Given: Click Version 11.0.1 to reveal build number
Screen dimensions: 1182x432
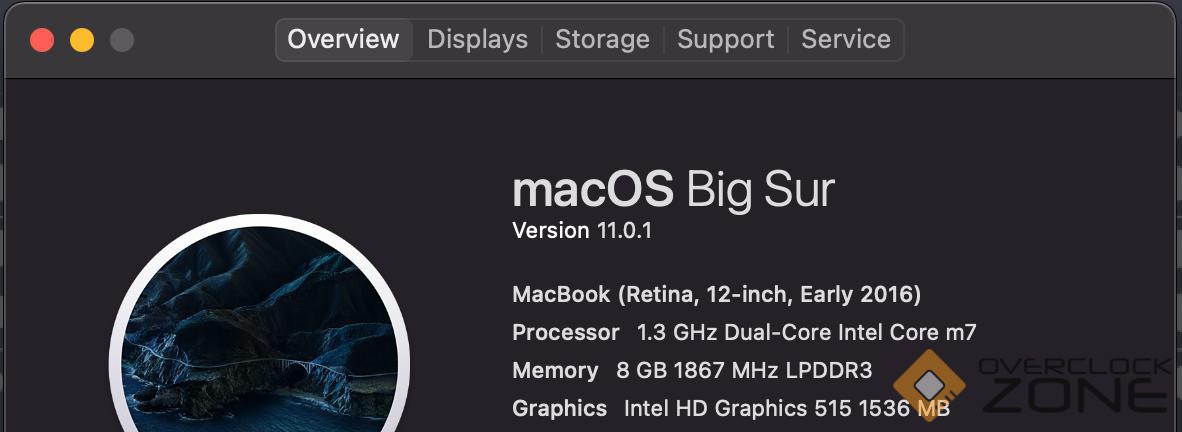Looking at the screenshot, I should pyautogui.click(x=581, y=231).
